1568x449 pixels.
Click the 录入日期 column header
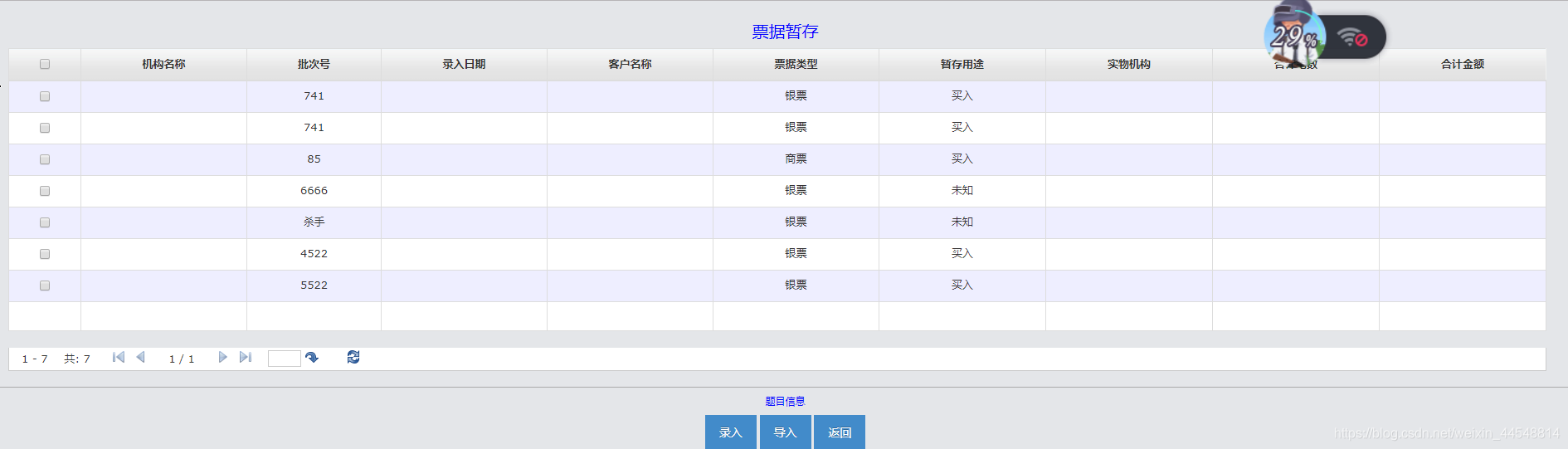[464, 64]
